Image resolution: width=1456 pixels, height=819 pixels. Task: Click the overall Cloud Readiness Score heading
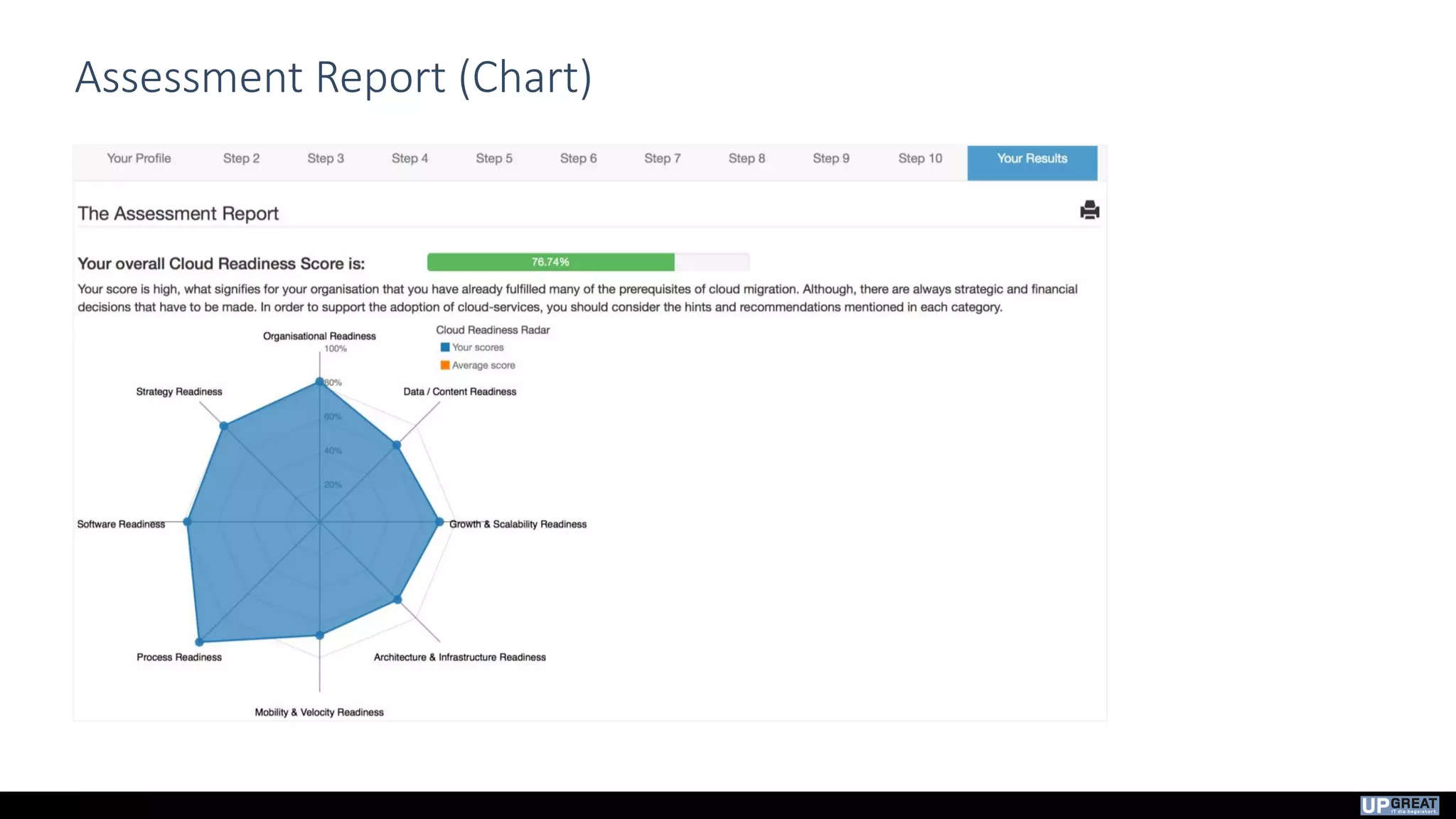pos(221,264)
